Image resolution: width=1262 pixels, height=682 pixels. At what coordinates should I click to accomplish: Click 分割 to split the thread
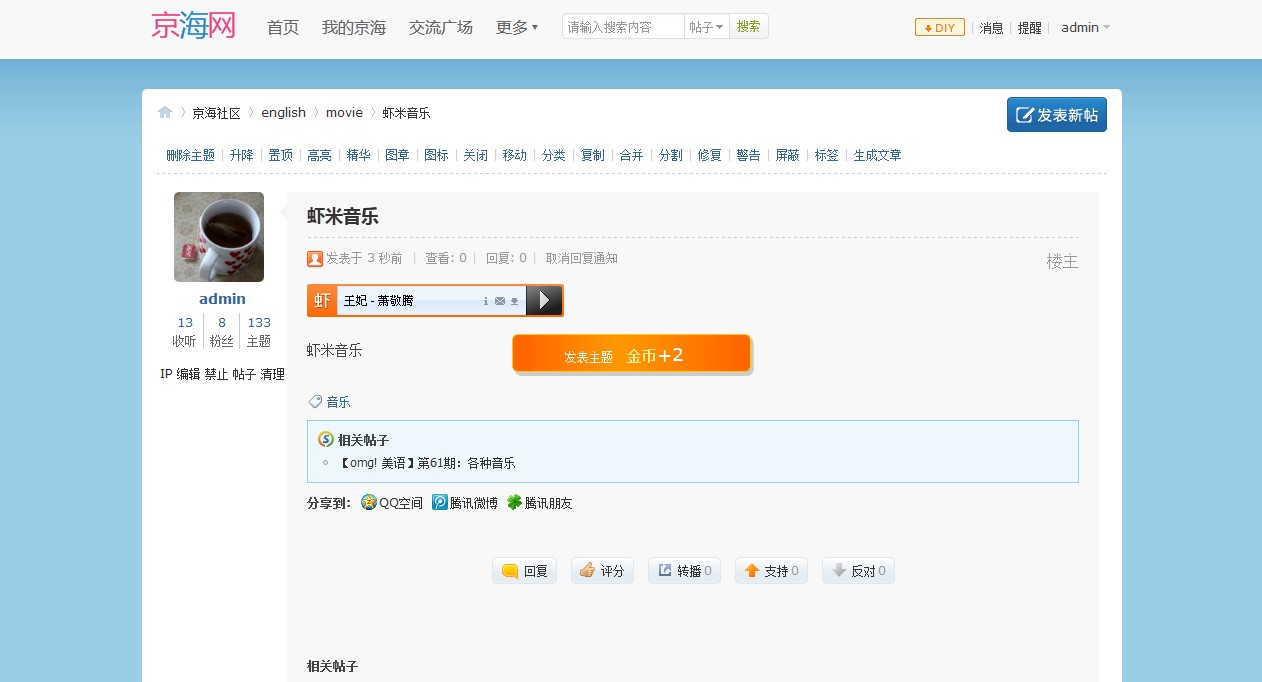pyautogui.click(x=671, y=155)
